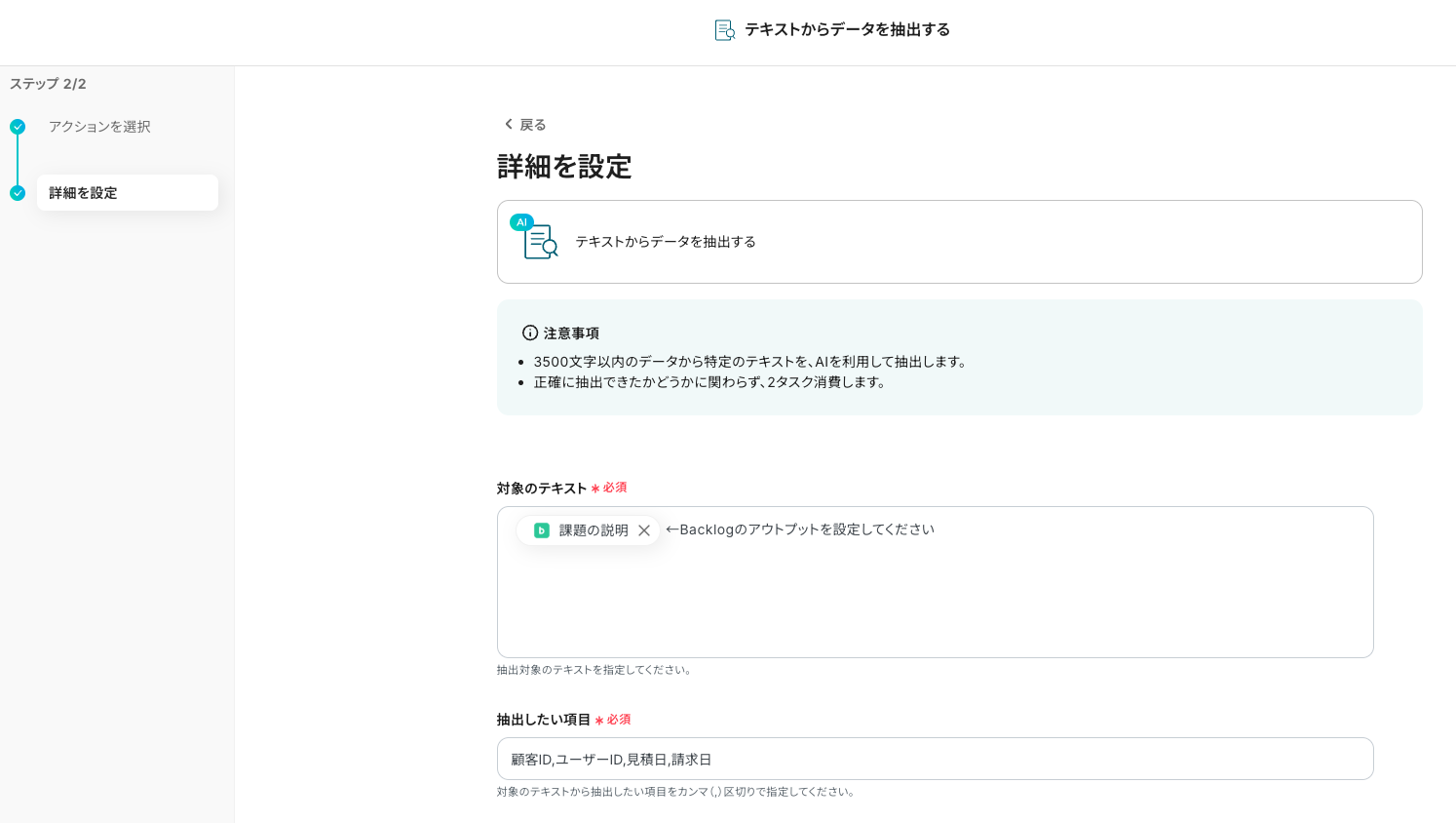
Task: Click the 詳細を設定 page heading
Action: coord(564,167)
